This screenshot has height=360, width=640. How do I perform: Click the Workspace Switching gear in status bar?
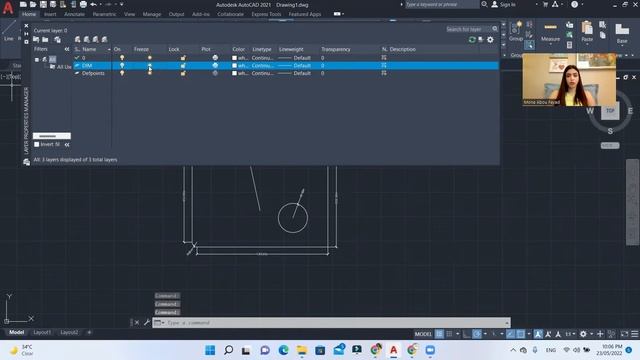coord(583,334)
